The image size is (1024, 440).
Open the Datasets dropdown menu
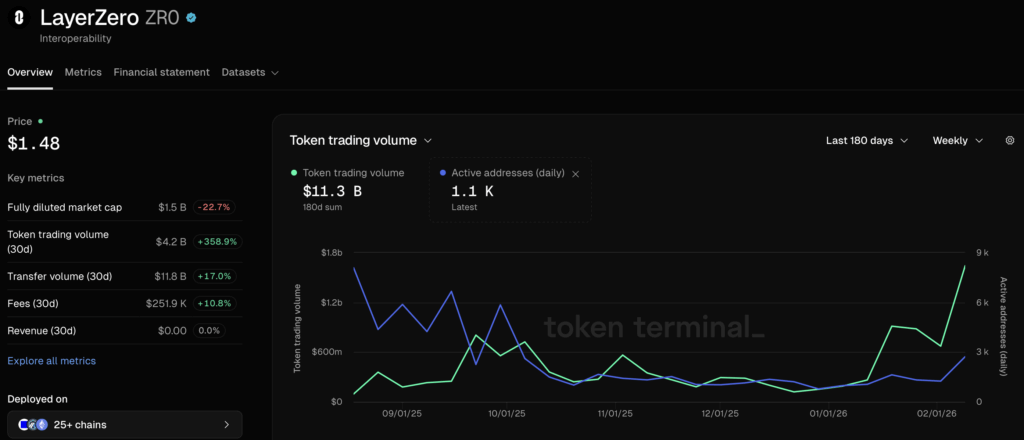[249, 72]
